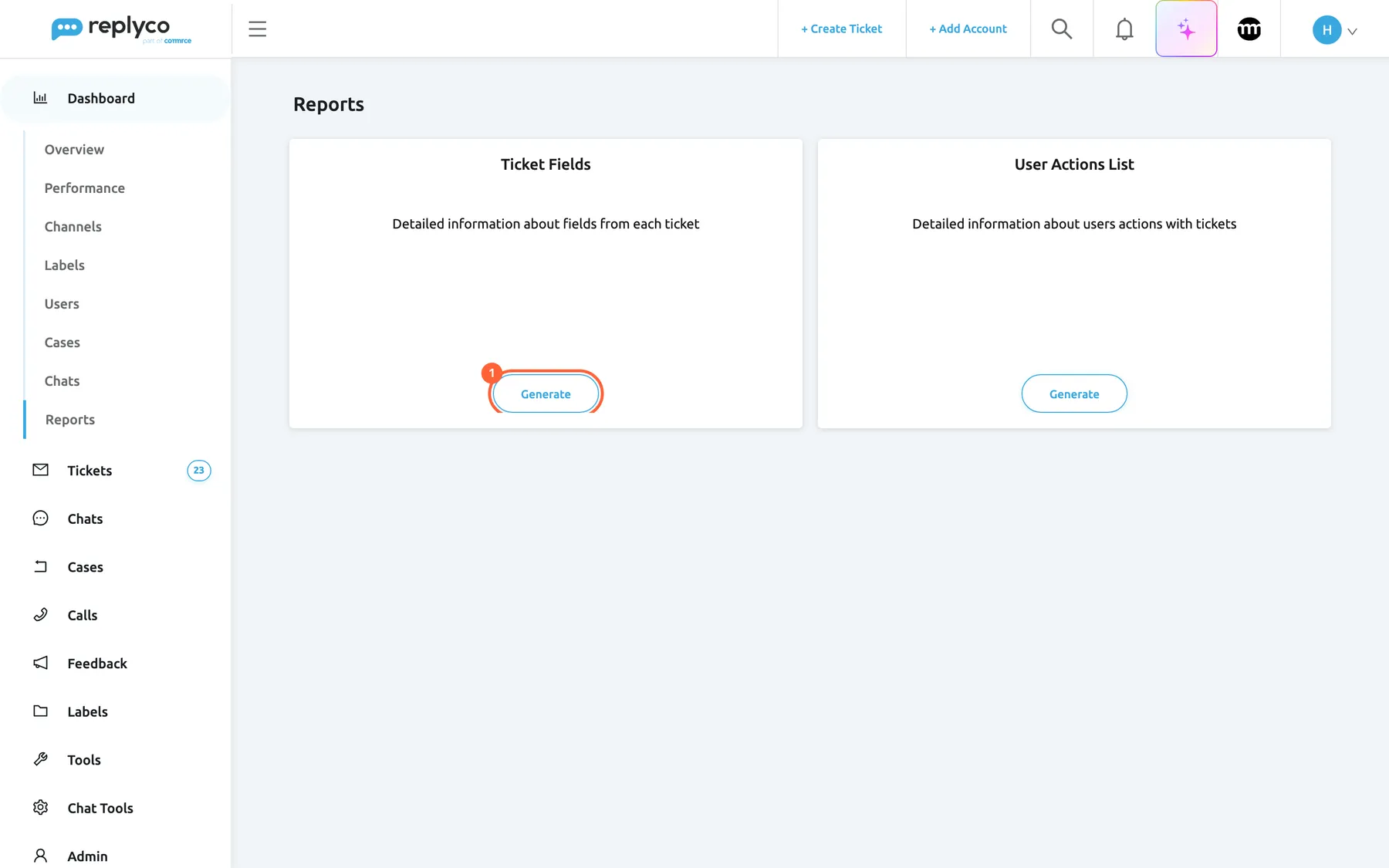Viewport: 1389px width, 868px height.
Task: Click the "users actions with tickets" description
Action: click(1074, 224)
